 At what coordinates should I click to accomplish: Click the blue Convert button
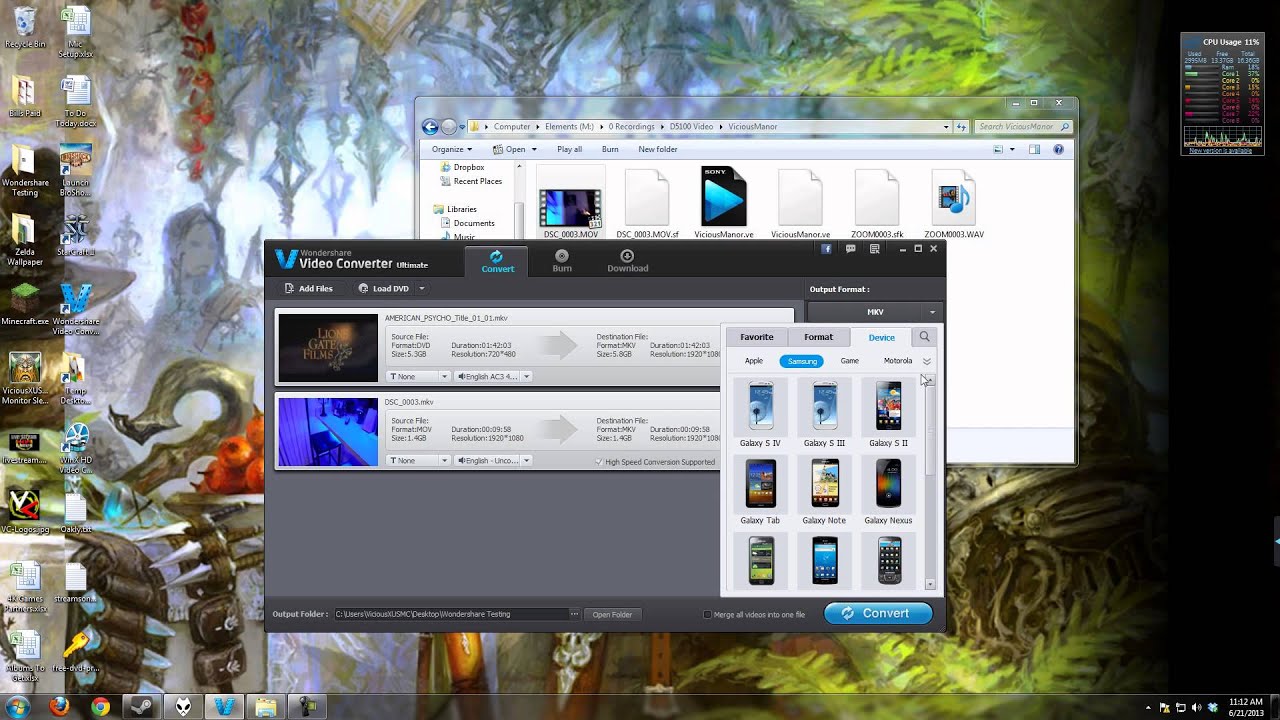click(878, 613)
